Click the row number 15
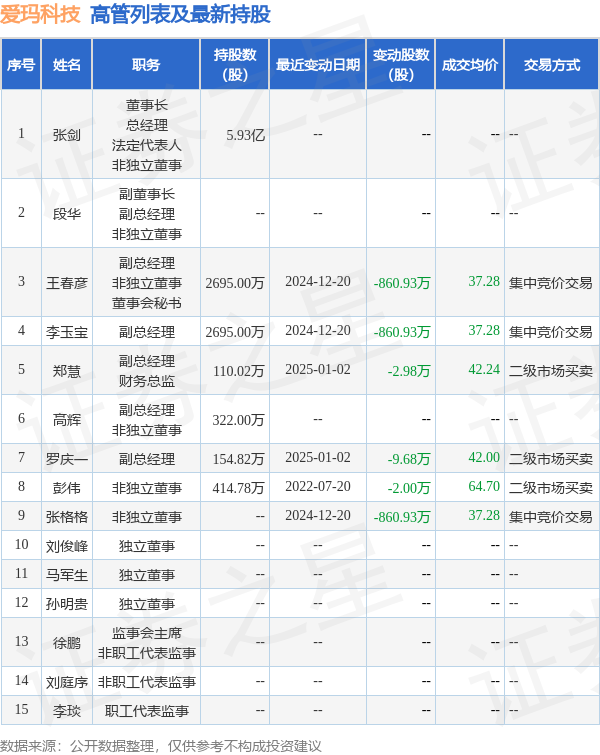This screenshot has width=600, height=755. pyautogui.click(x=21, y=709)
